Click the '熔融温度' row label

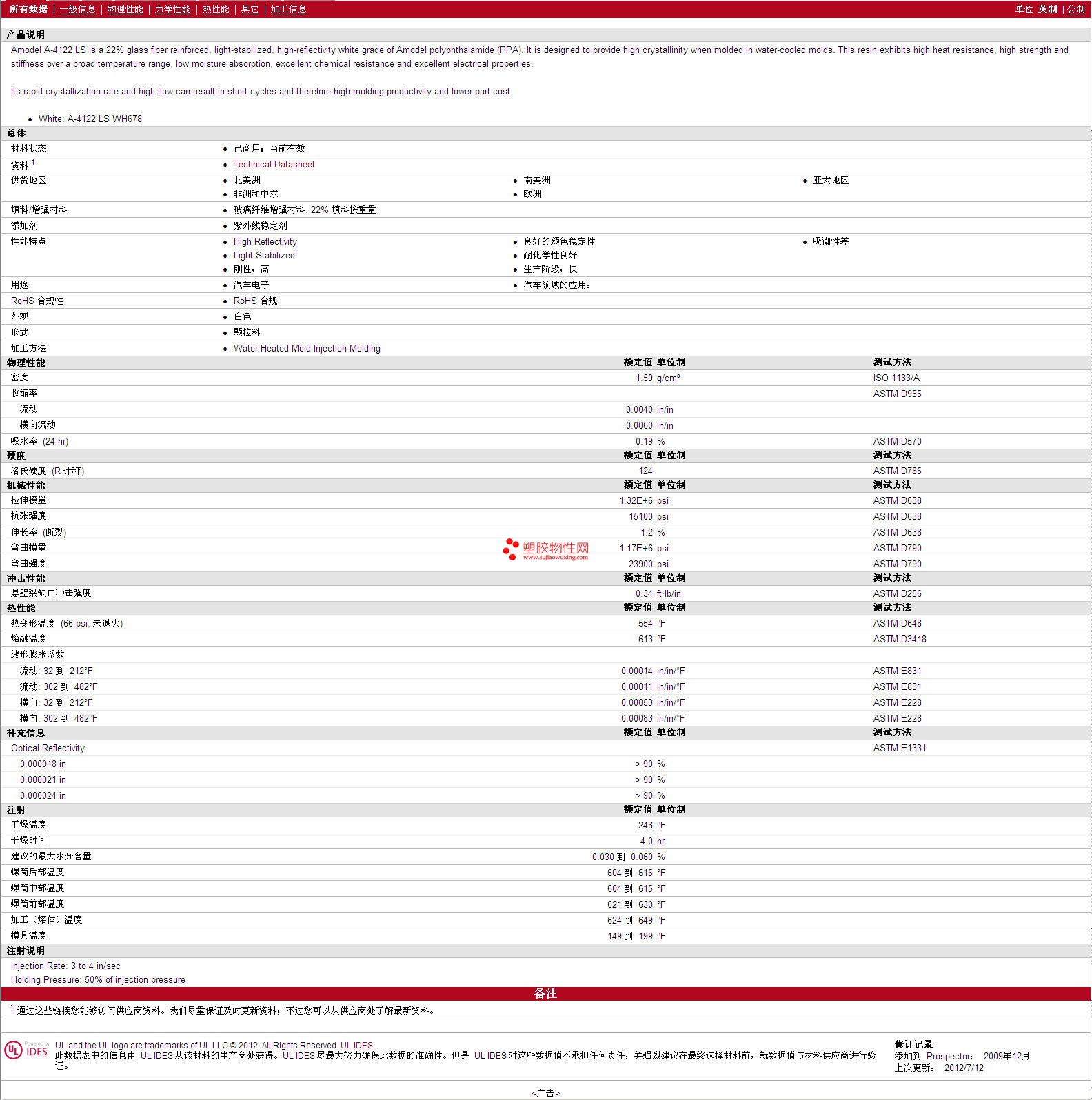click(28, 639)
